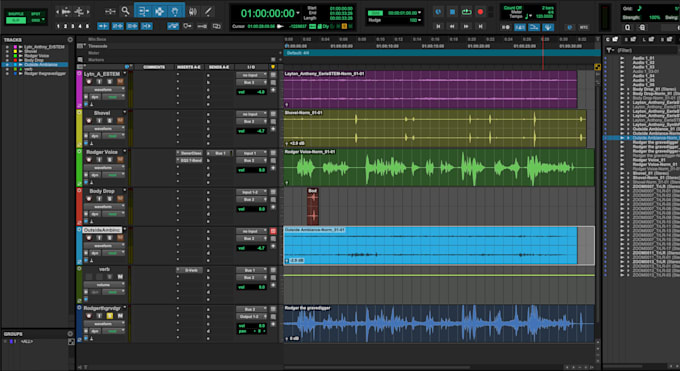
Task: Click the clip list filter funnel icon
Action: (x=609, y=50)
